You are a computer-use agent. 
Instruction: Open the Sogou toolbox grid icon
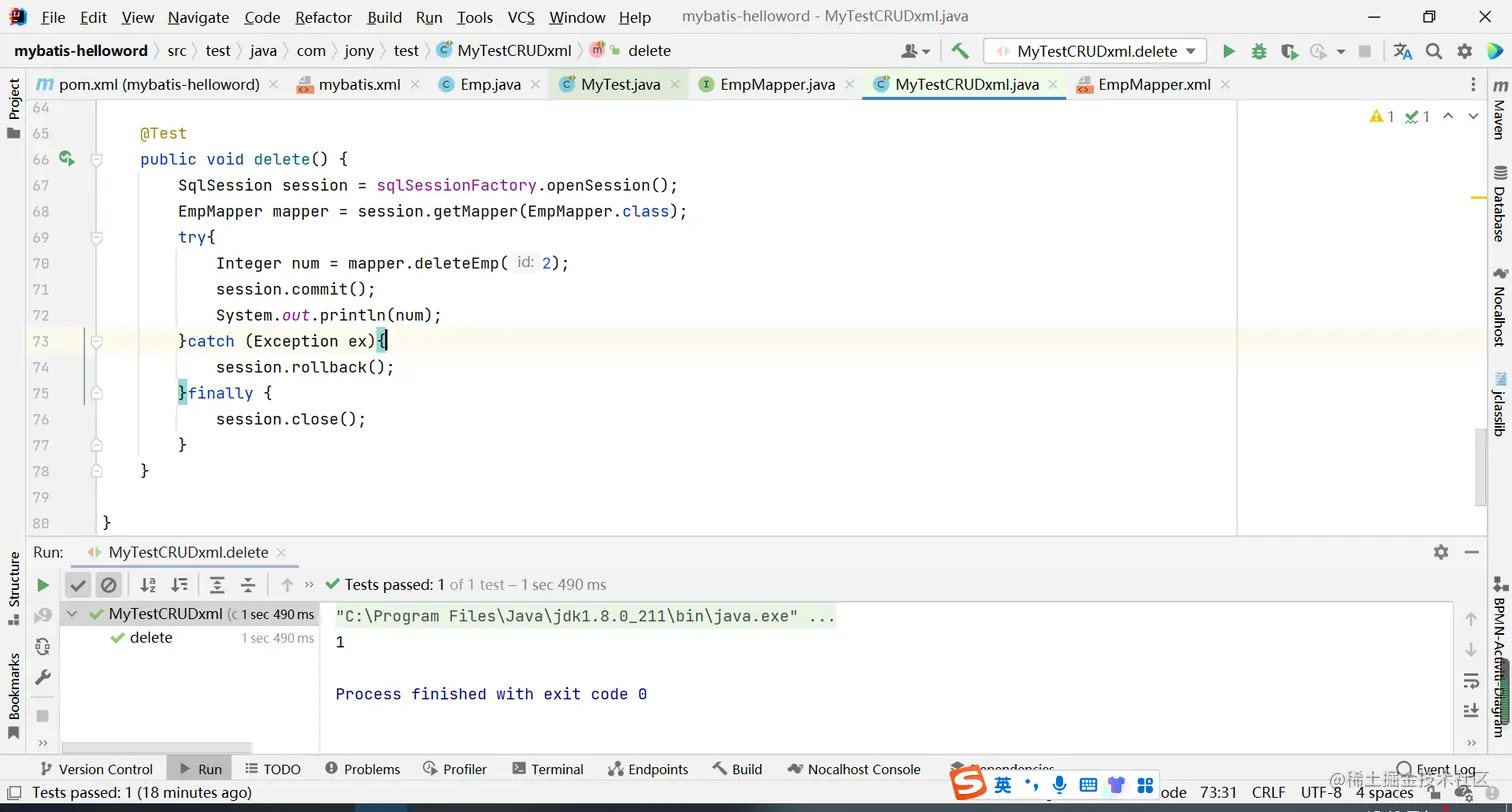pos(1146,785)
